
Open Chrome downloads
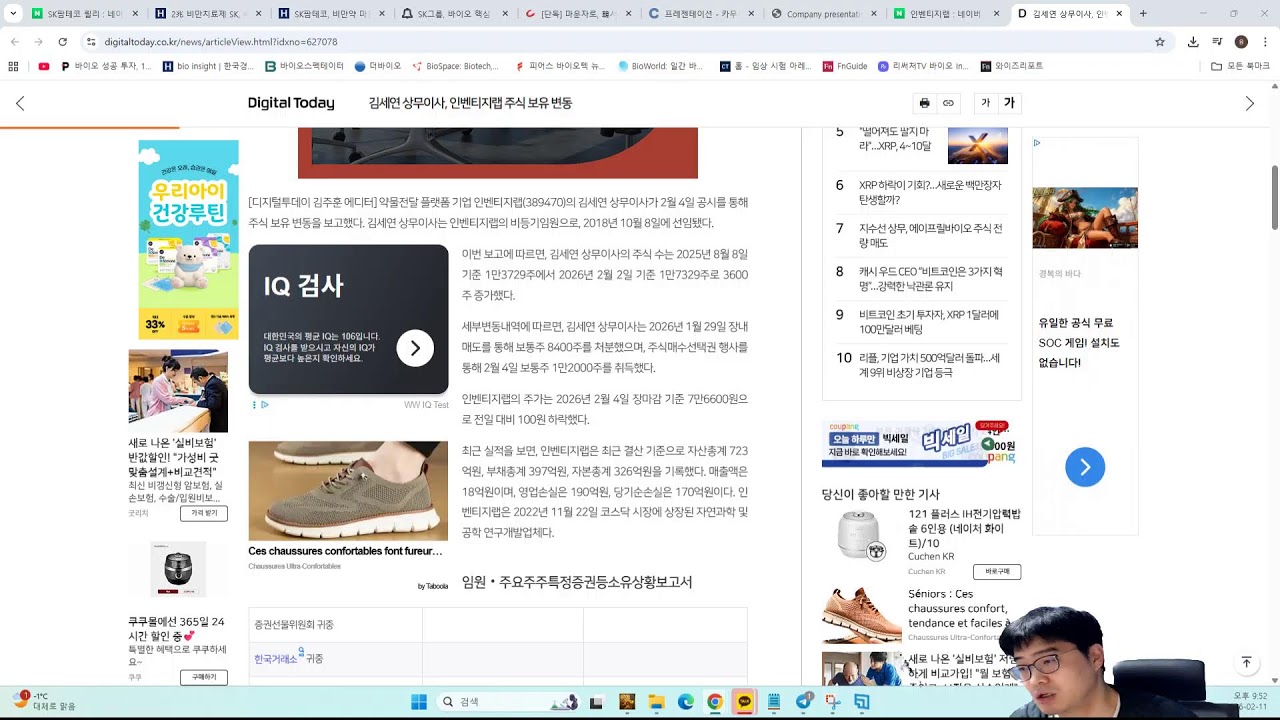point(1193,42)
